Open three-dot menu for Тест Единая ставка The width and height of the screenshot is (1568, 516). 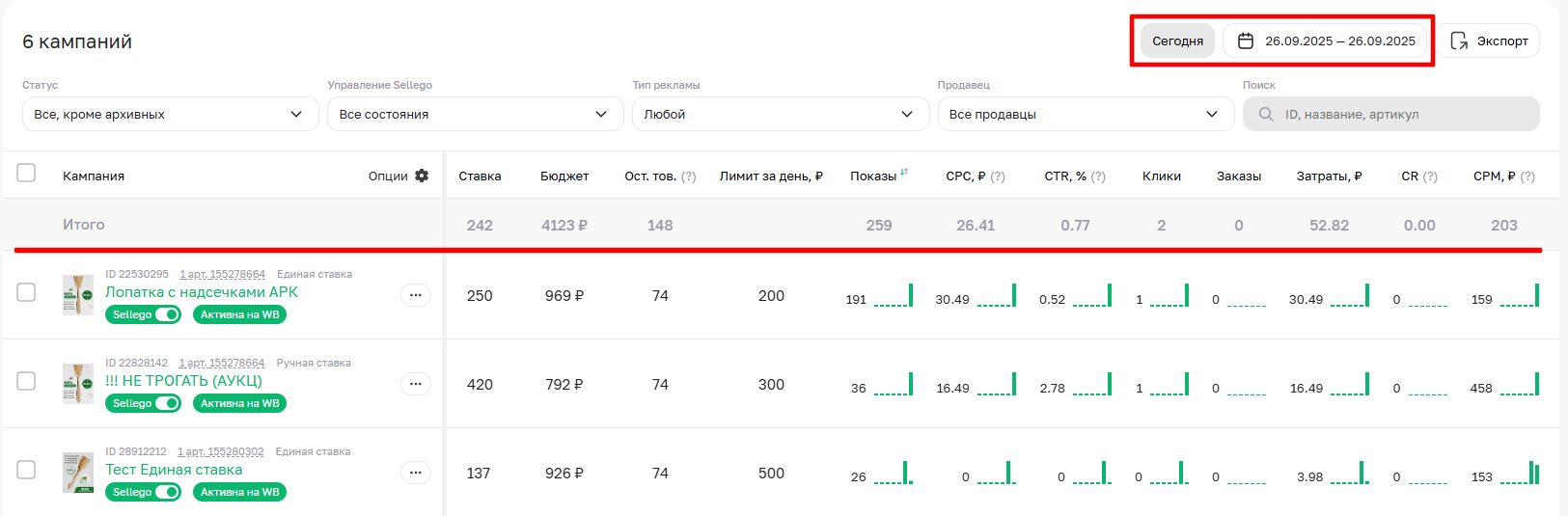(x=415, y=473)
